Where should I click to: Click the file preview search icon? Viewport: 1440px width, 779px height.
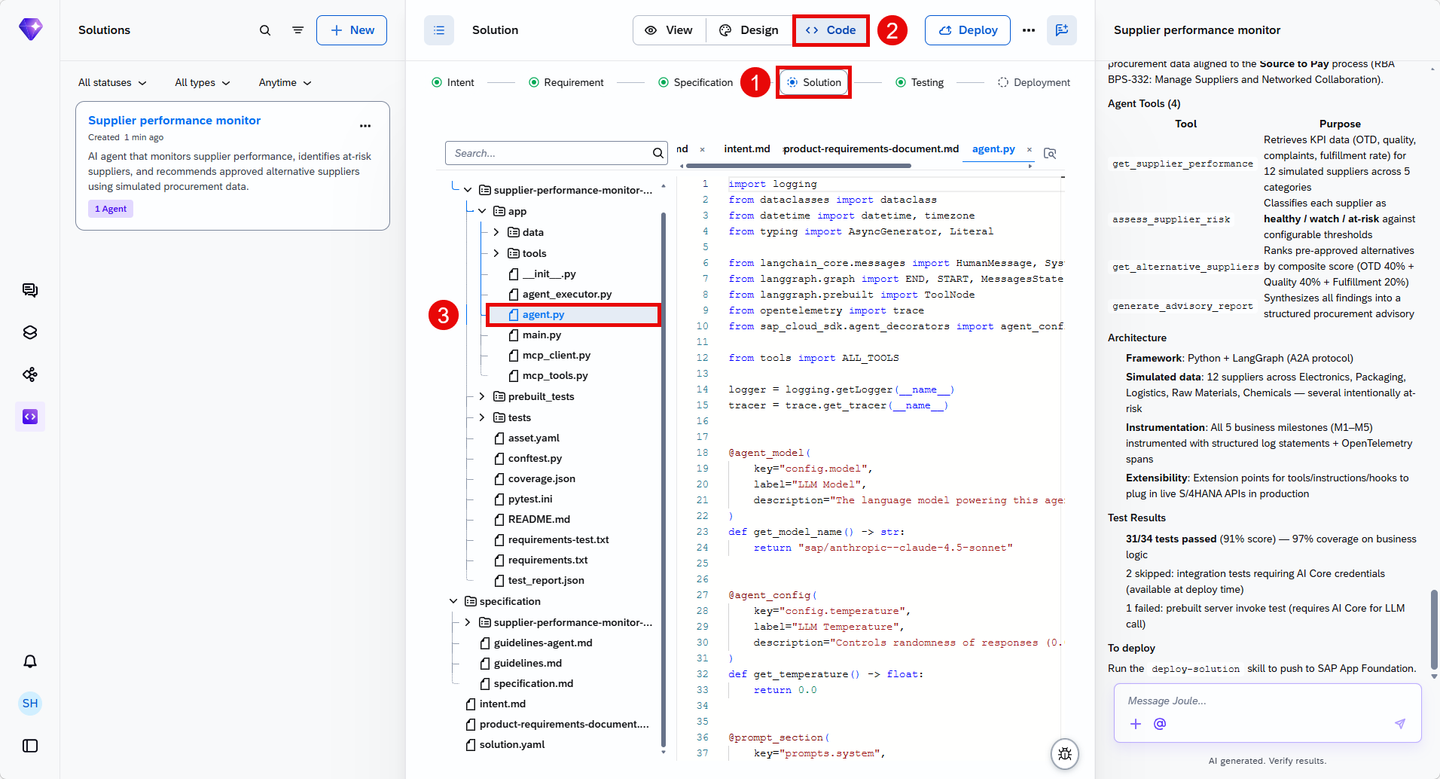(x=1049, y=153)
